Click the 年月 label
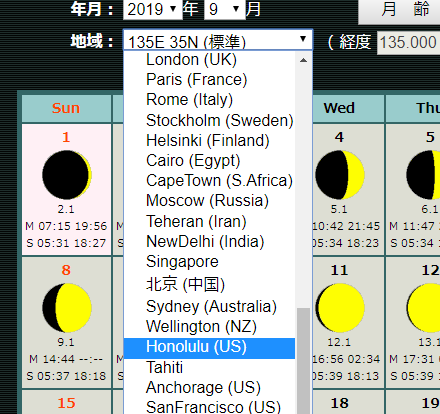The width and height of the screenshot is (440, 414). pyautogui.click(x=92, y=9)
